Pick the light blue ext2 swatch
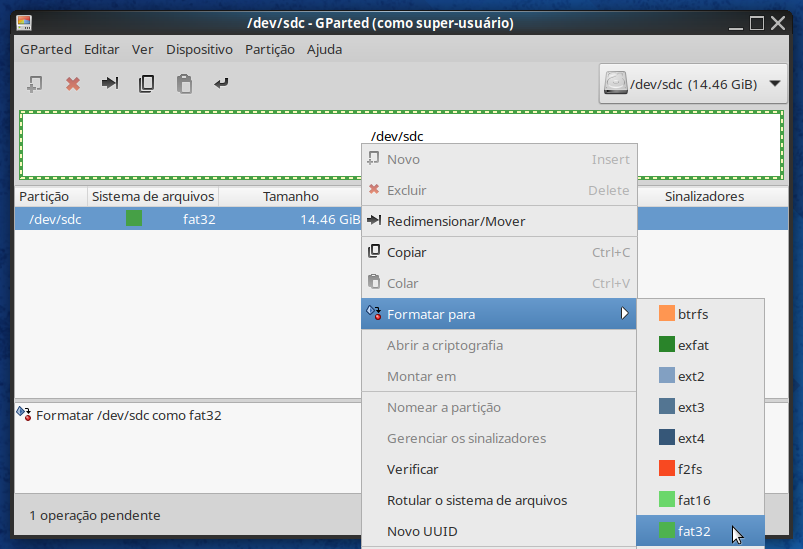This screenshot has width=803, height=549. click(x=667, y=375)
